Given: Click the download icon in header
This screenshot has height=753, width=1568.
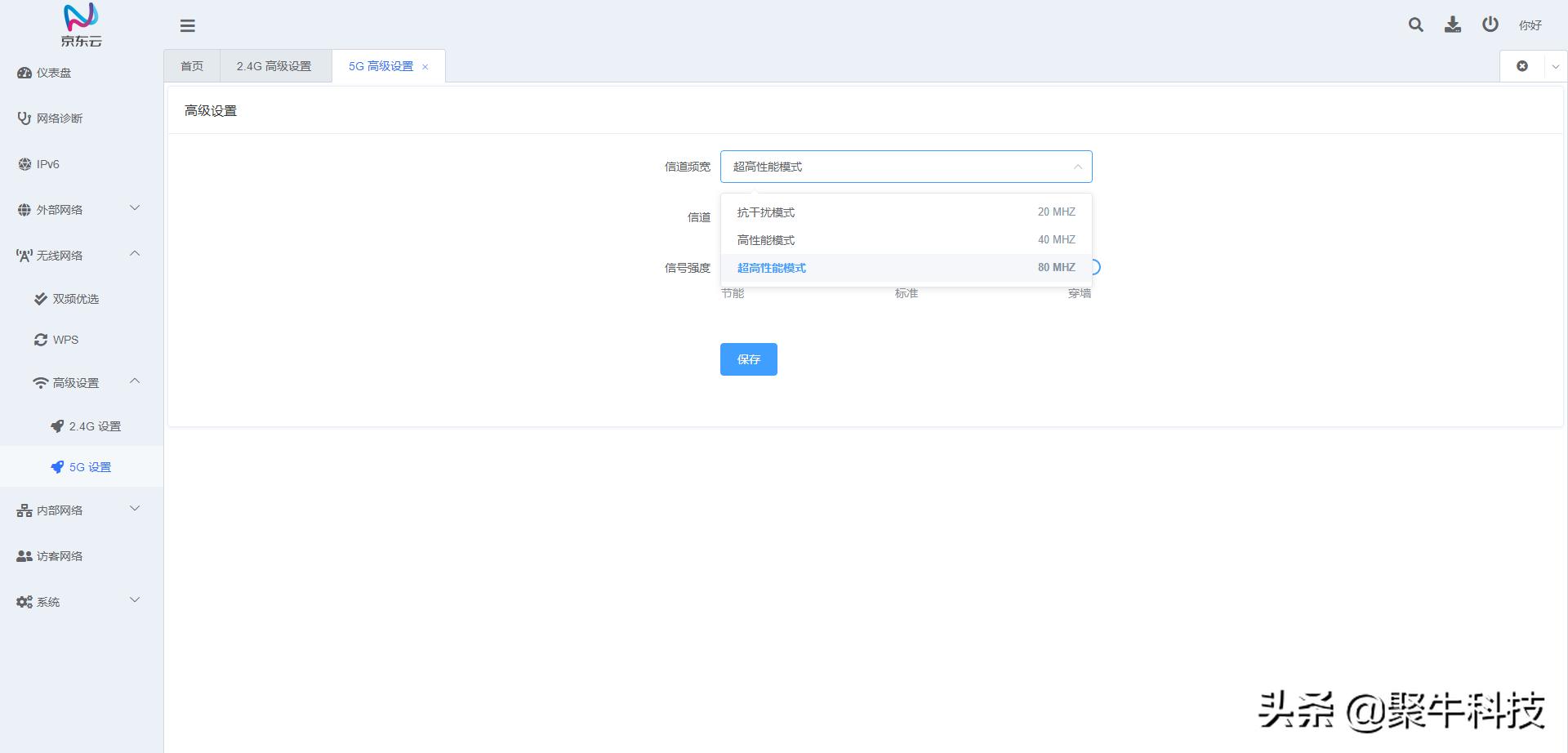Looking at the screenshot, I should pos(1453,25).
